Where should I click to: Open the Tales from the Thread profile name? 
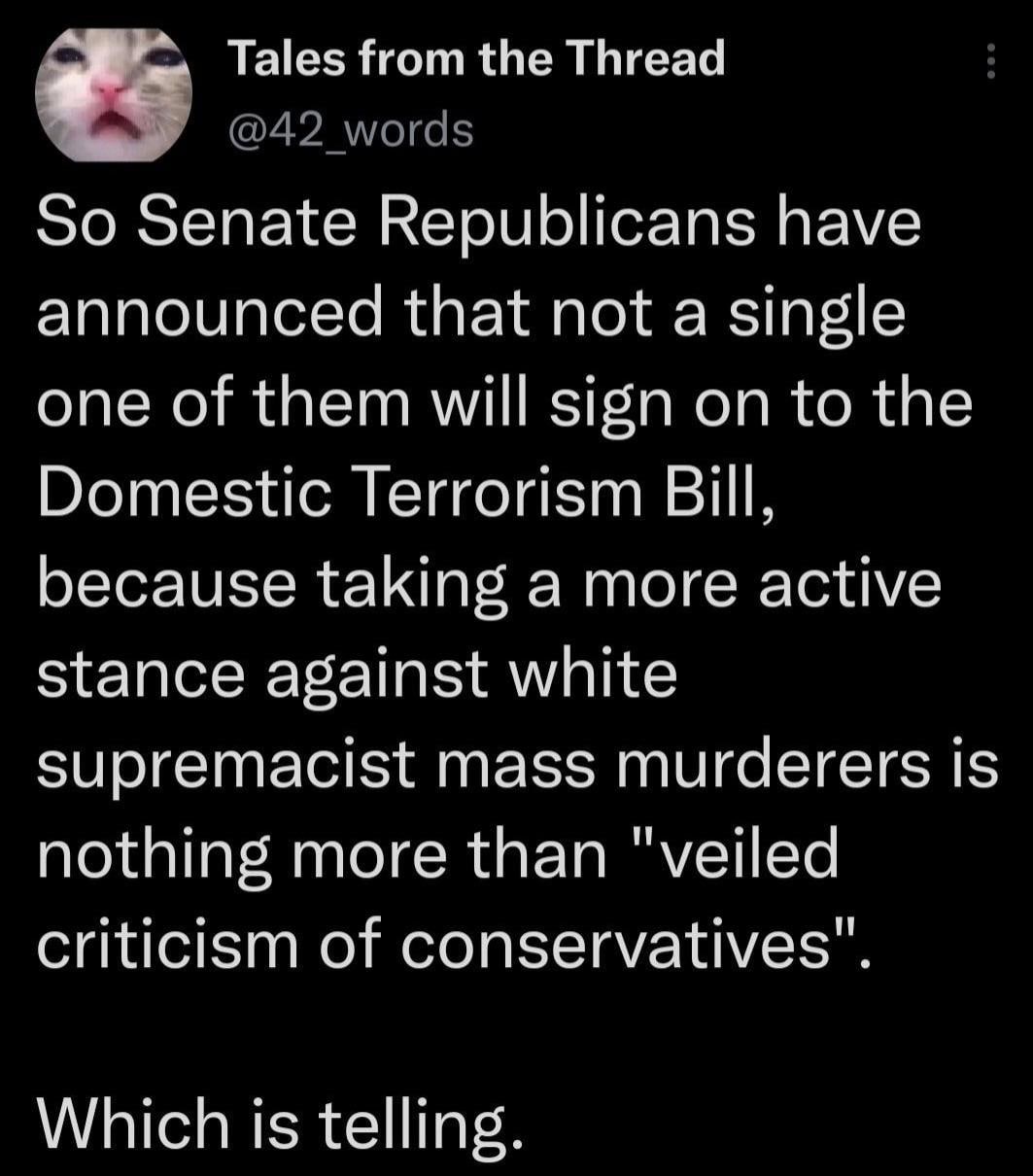(x=476, y=62)
